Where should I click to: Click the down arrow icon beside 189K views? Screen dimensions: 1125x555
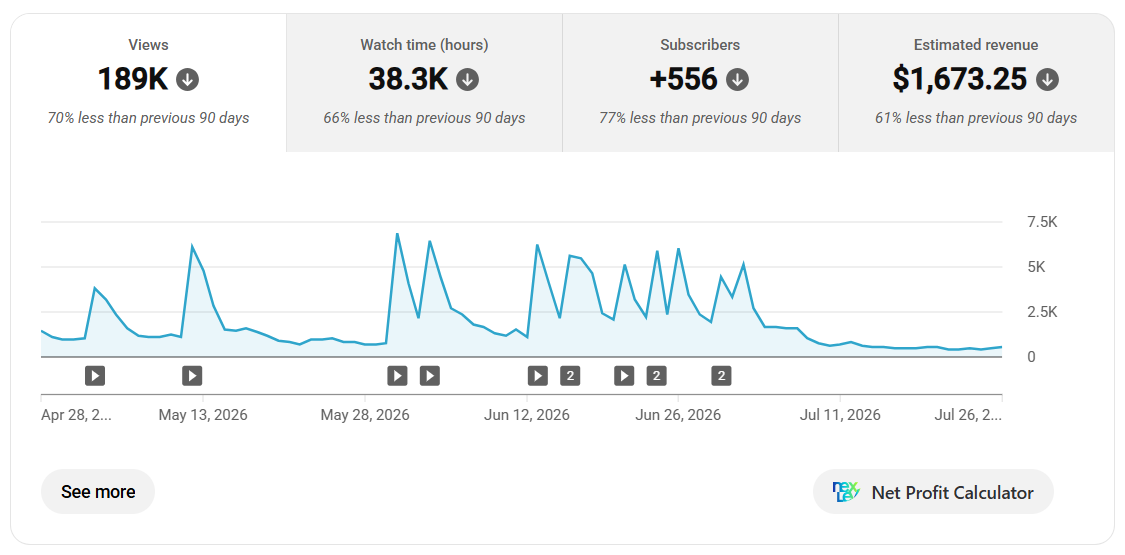coord(187,79)
